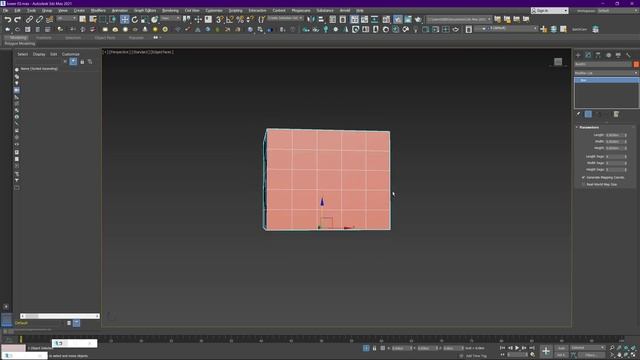This screenshot has height=360, width=640.
Task: Switch to the Object Paint ribbon tab
Action: point(105,38)
